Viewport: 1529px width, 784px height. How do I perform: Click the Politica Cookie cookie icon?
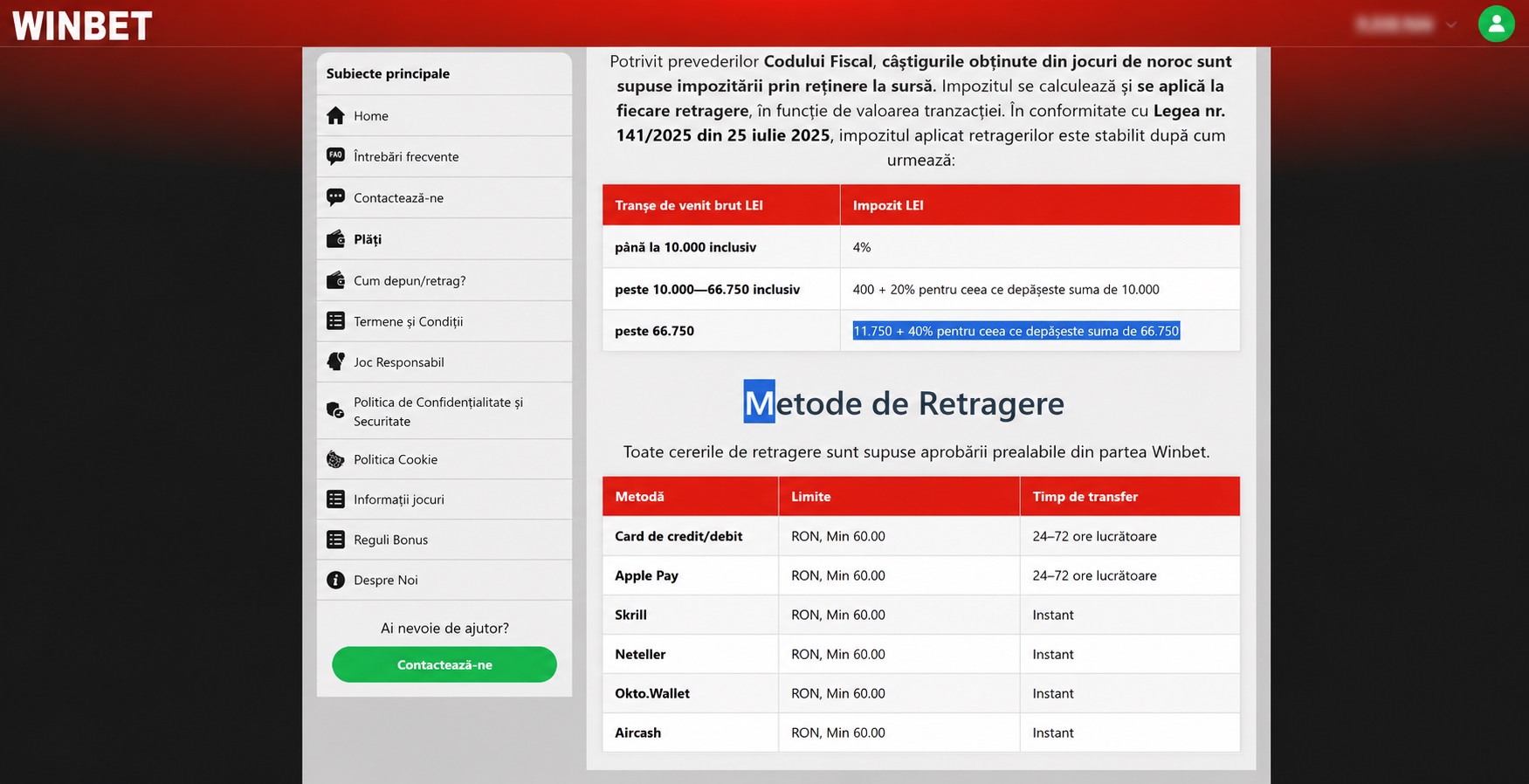click(x=335, y=459)
